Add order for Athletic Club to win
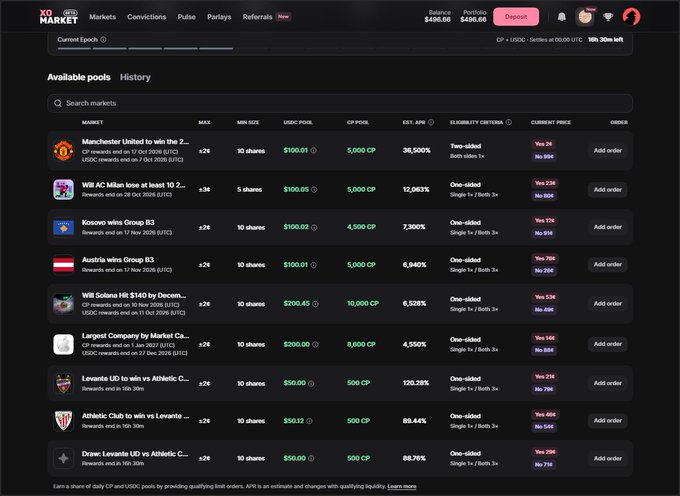 [x=608, y=421]
